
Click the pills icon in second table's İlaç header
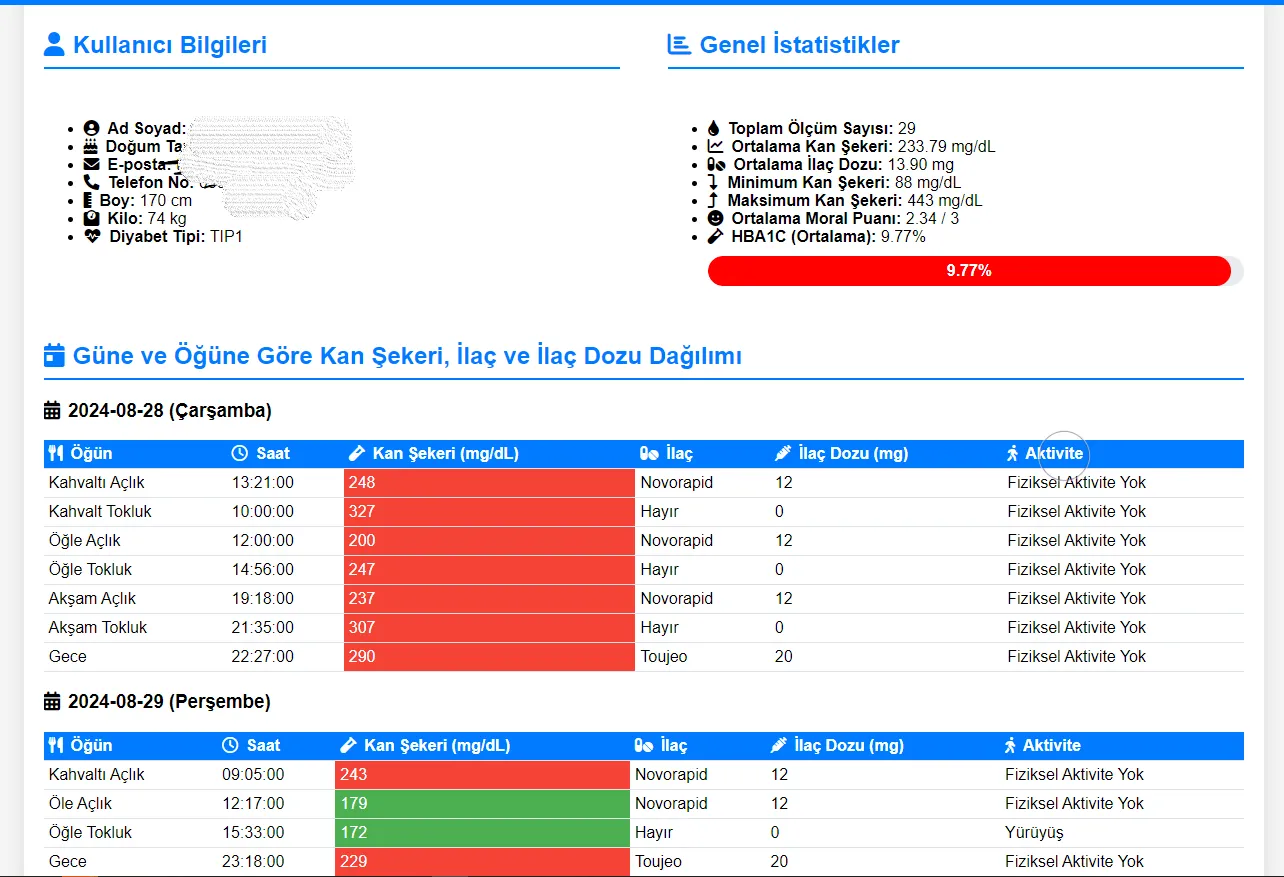(645, 746)
